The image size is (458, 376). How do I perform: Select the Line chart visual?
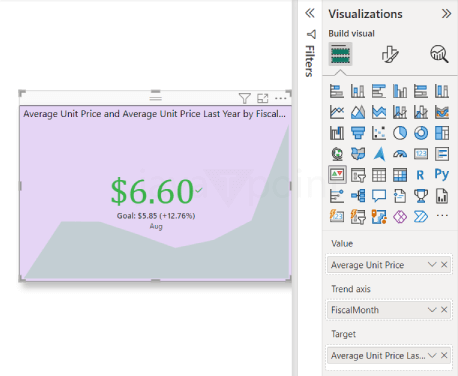pos(337,112)
